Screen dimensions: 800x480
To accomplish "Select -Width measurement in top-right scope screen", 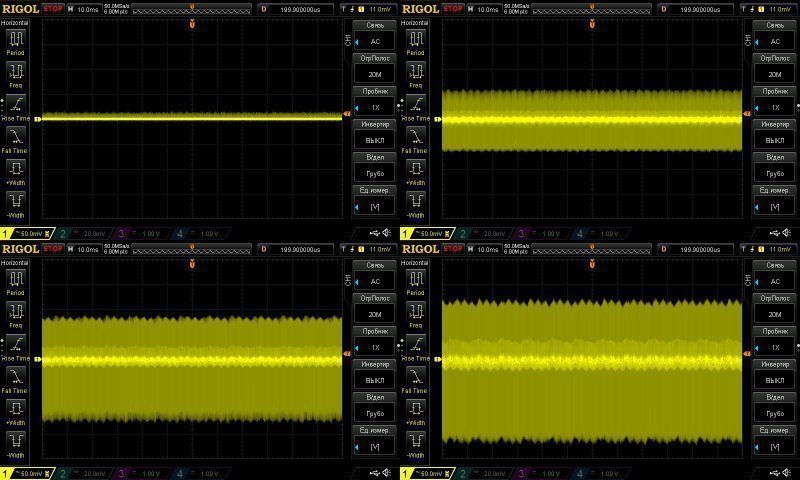I will point(415,205).
